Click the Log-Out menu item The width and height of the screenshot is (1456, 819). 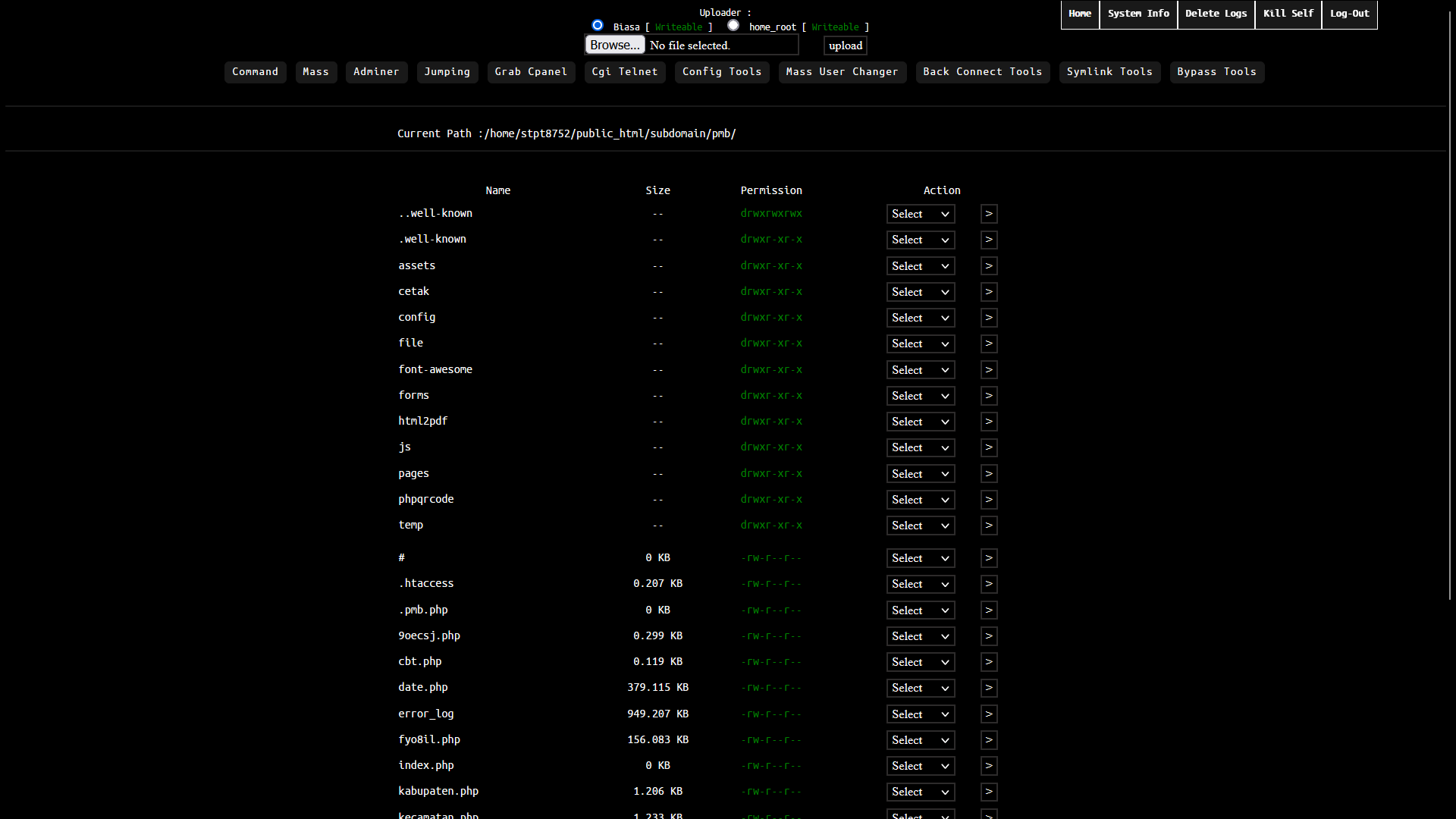[1349, 14]
